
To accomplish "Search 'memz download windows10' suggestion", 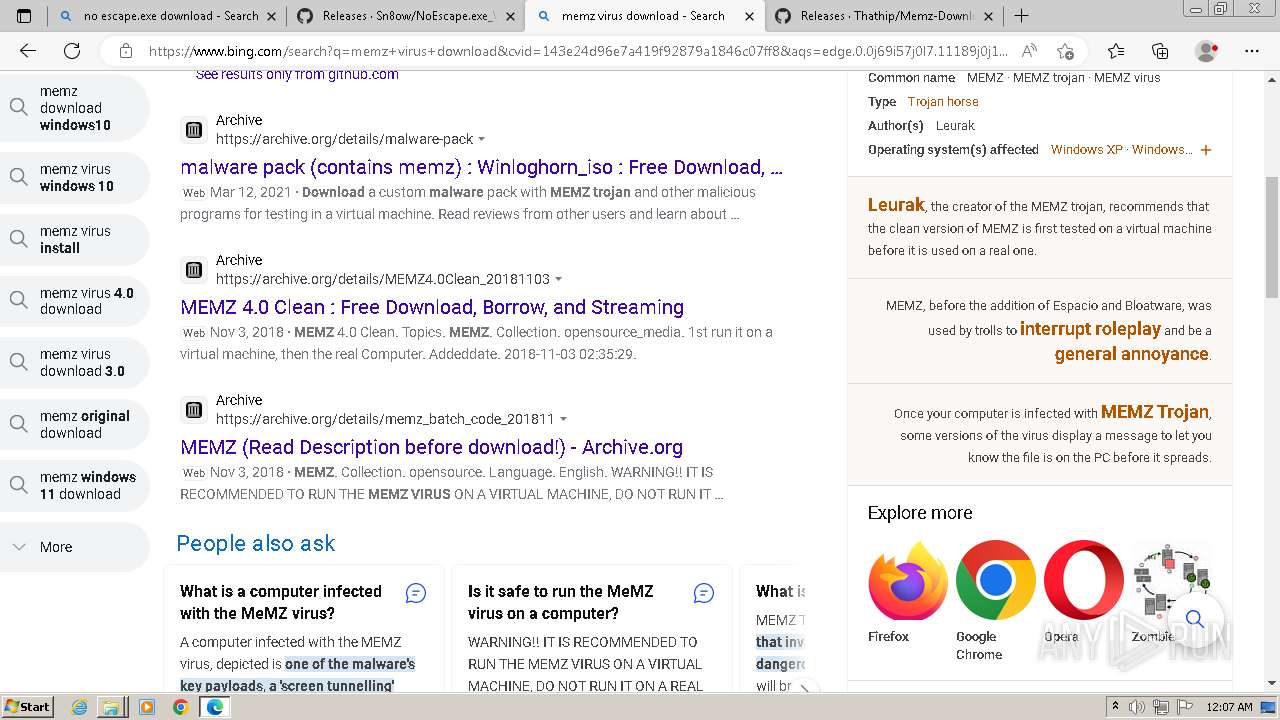I will point(75,108).
